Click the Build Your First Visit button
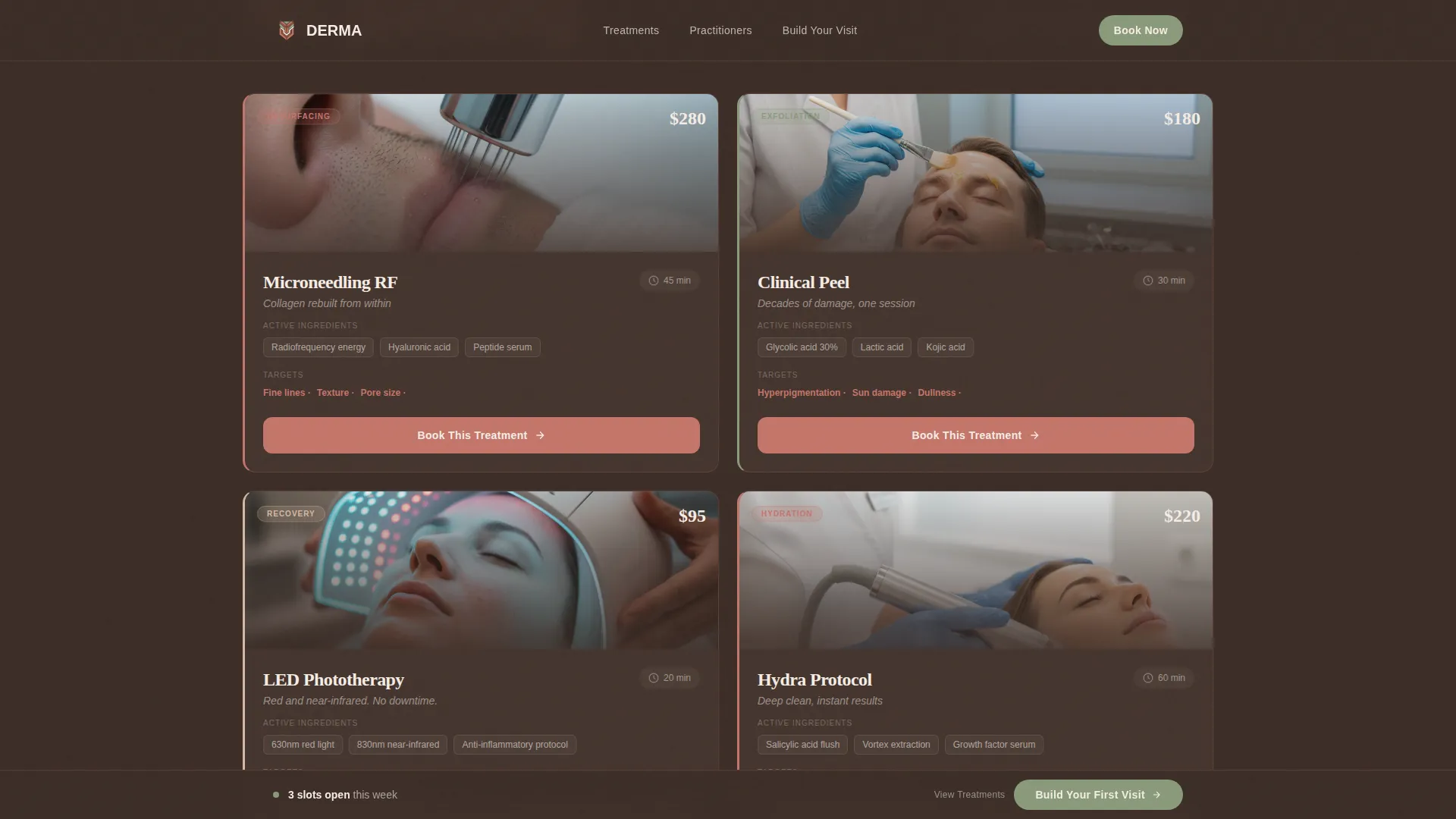The image size is (1456, 819). click(1098, 795)
